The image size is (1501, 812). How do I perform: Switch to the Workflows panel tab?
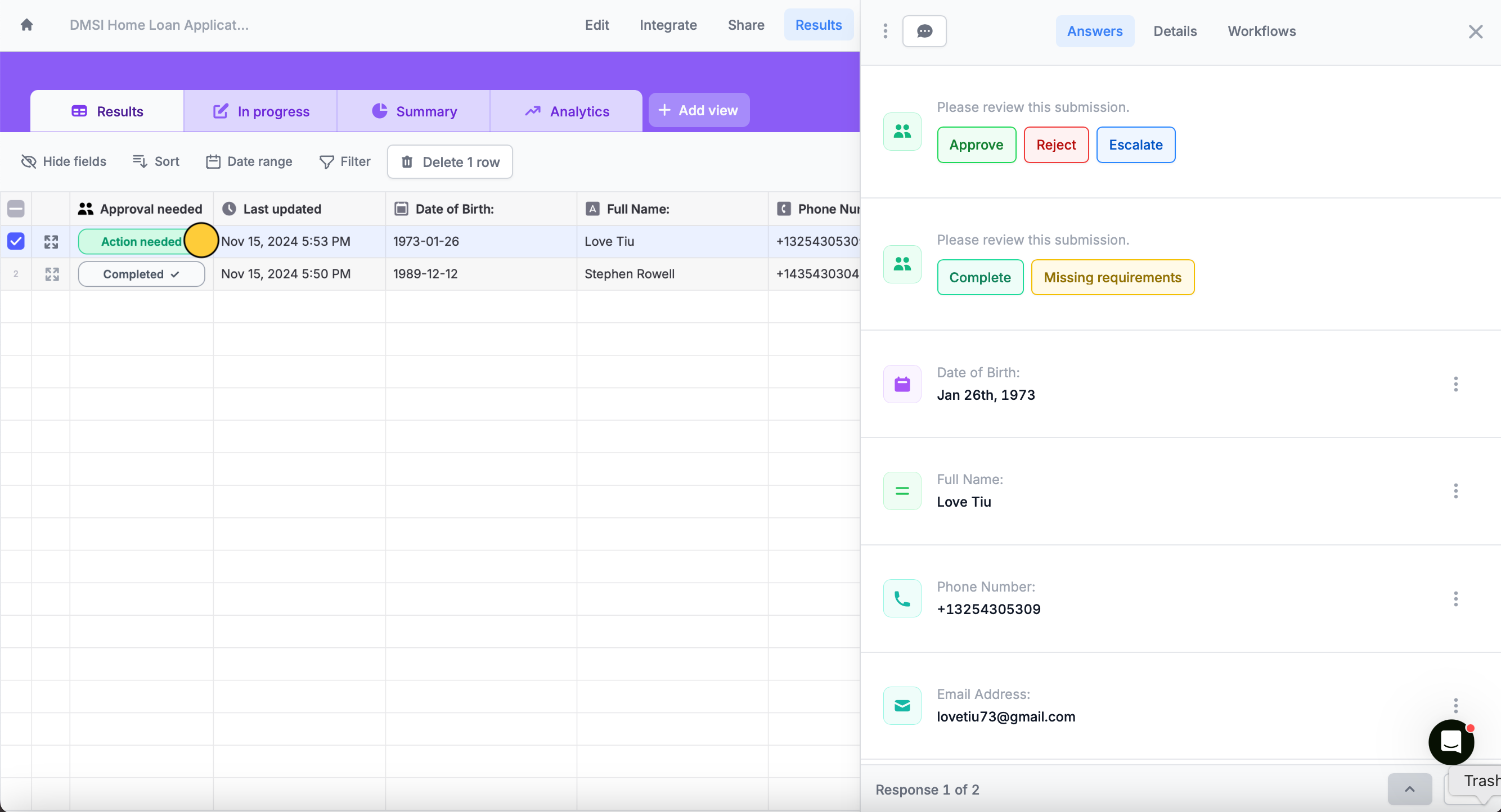1261,31
